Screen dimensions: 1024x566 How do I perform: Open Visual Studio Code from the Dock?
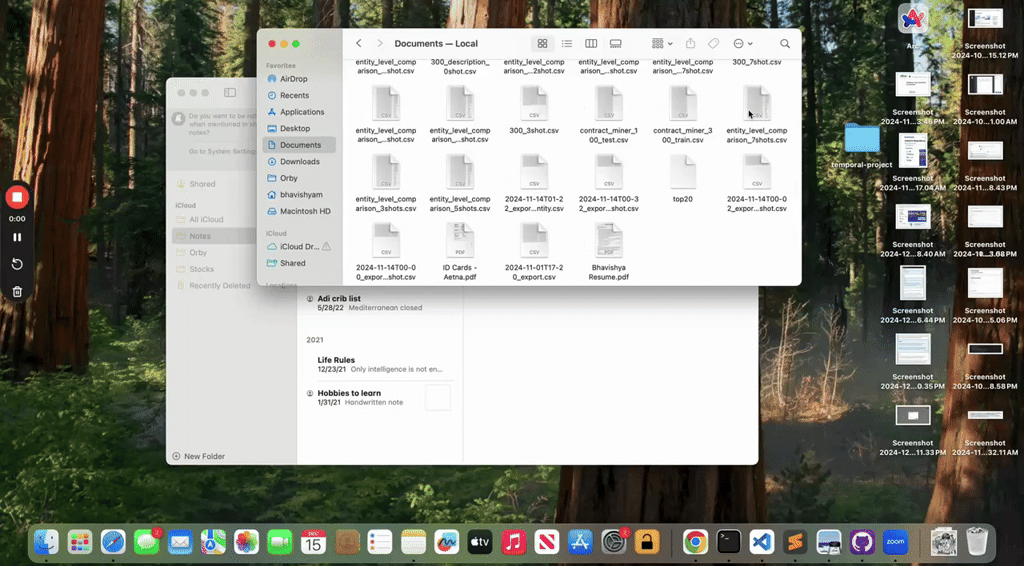pos(762,542)
